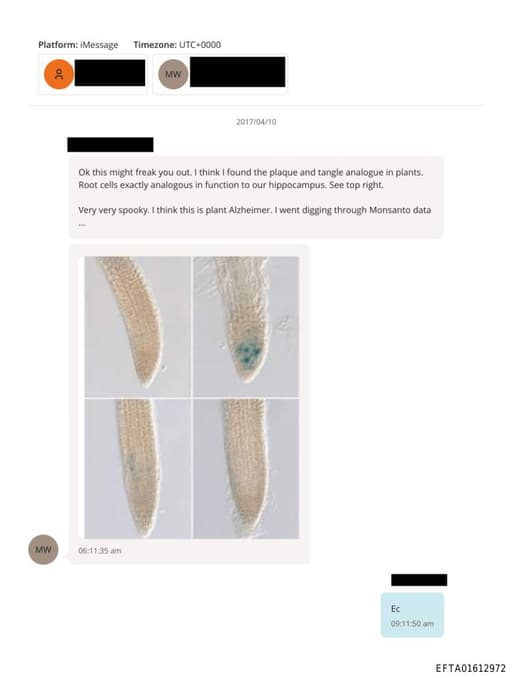Click the redacted name beside header MW avatar
Screen dimensions: 512x678
237,72
